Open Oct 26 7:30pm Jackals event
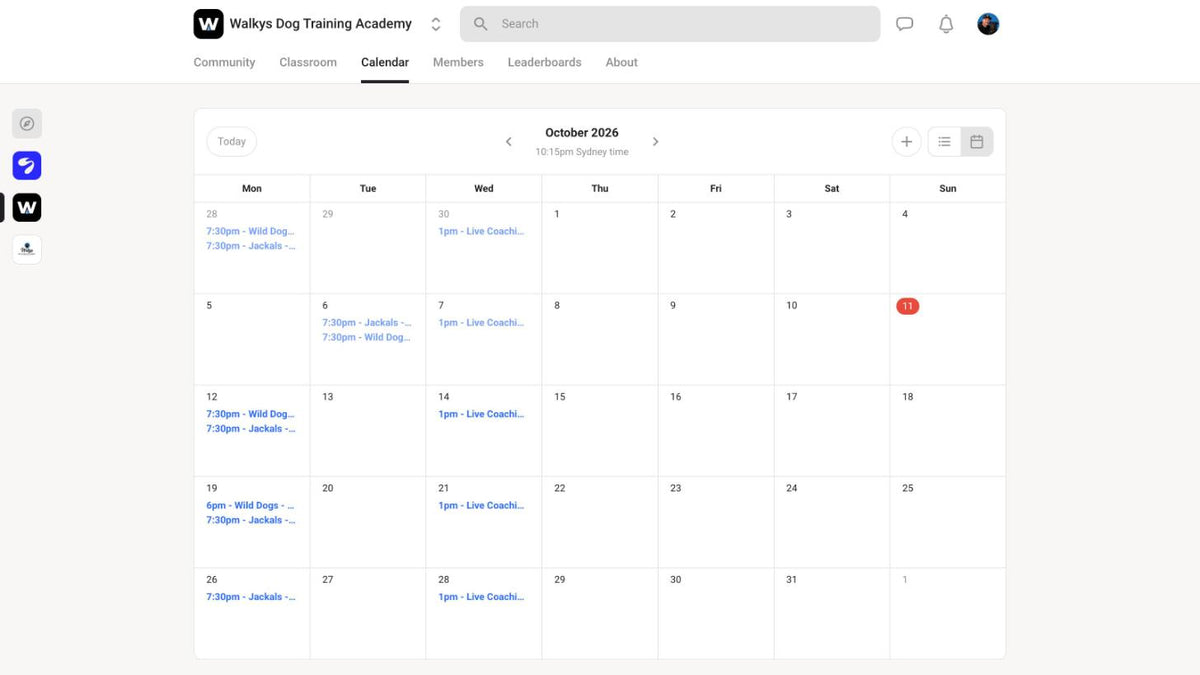The height and width of the screenshot is (675, 1200). [251, 597]
